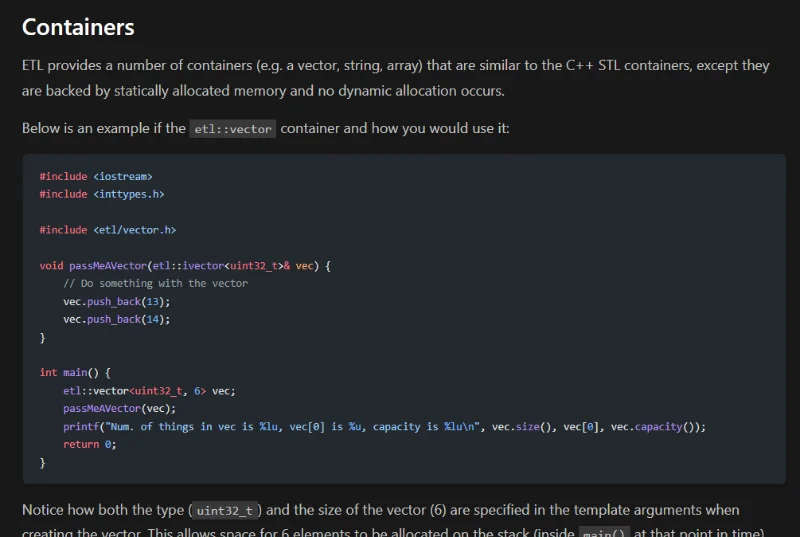Click vec.capacity() in the printf line
The image size is (800, 537).
point(657,426)
